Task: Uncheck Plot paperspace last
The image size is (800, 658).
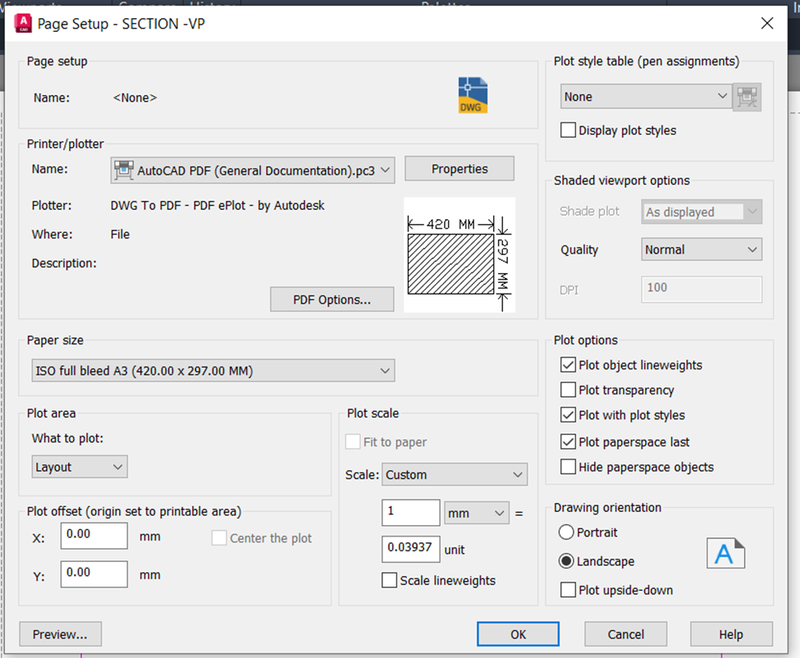Action: click(568, 441)
